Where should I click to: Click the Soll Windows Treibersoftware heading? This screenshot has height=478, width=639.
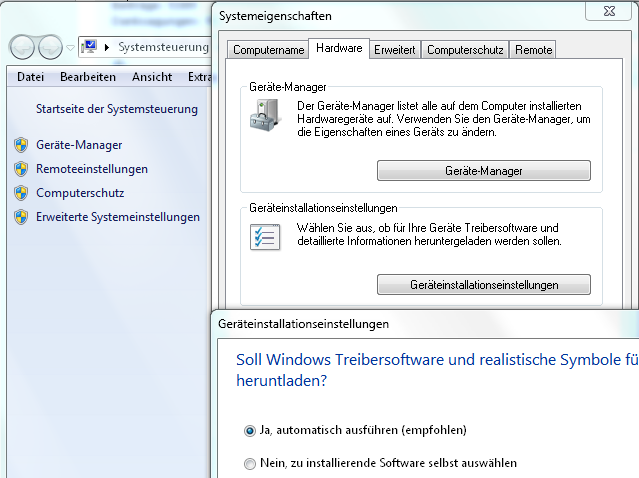click(x=437, y=370)
